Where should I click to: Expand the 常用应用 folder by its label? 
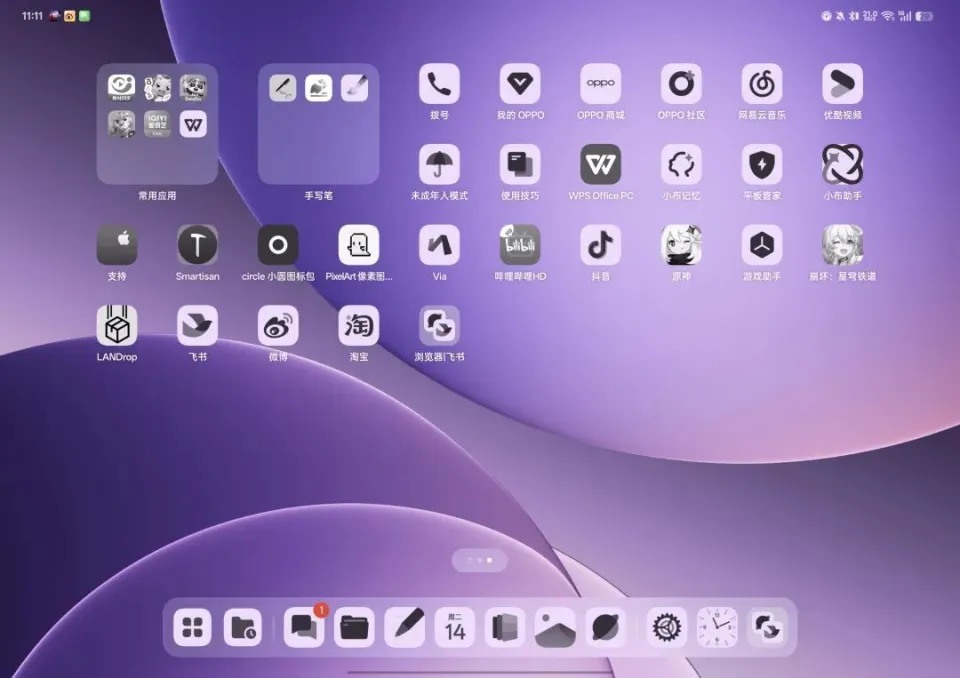tap(157, 196)
